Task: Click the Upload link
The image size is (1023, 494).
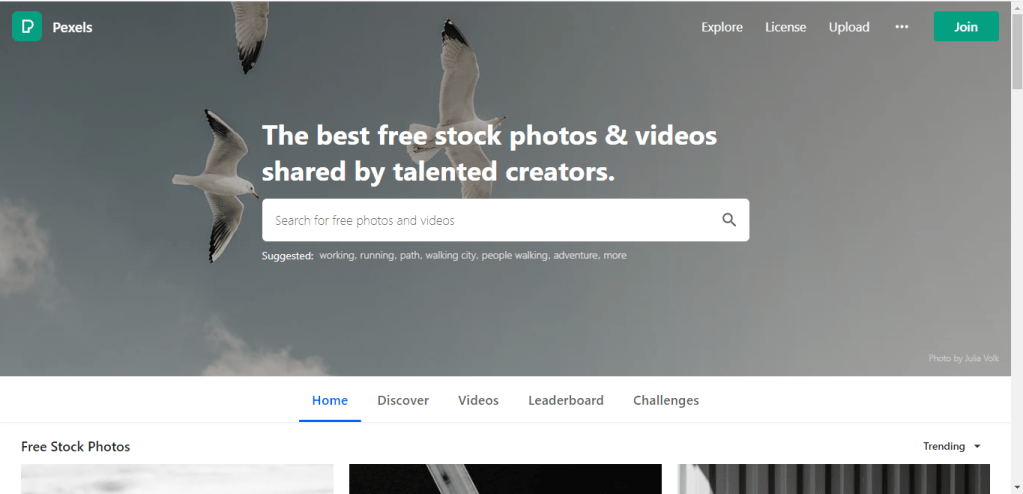Action: 849,27
